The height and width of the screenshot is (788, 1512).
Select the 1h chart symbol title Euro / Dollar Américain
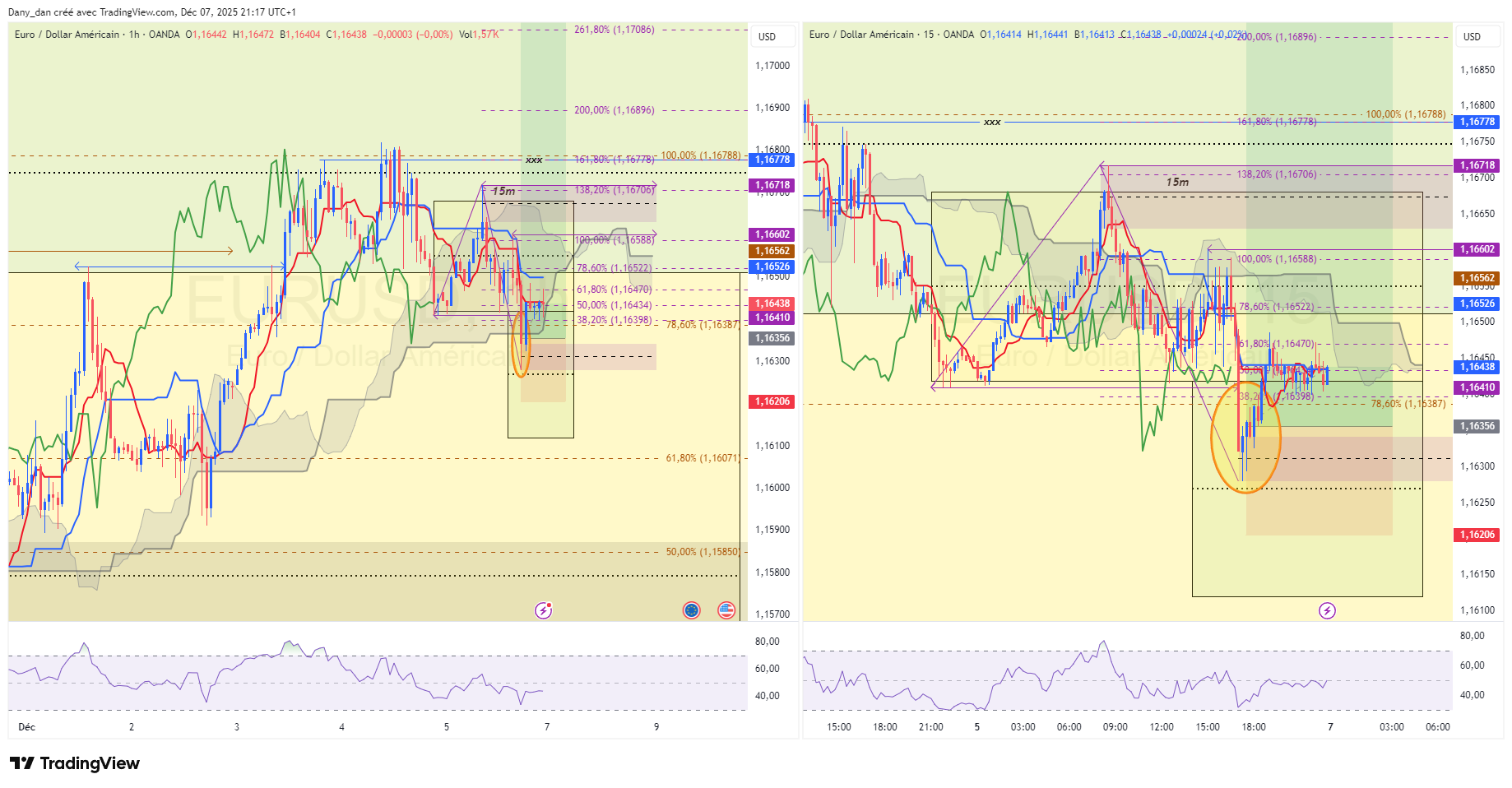point(67,35)
